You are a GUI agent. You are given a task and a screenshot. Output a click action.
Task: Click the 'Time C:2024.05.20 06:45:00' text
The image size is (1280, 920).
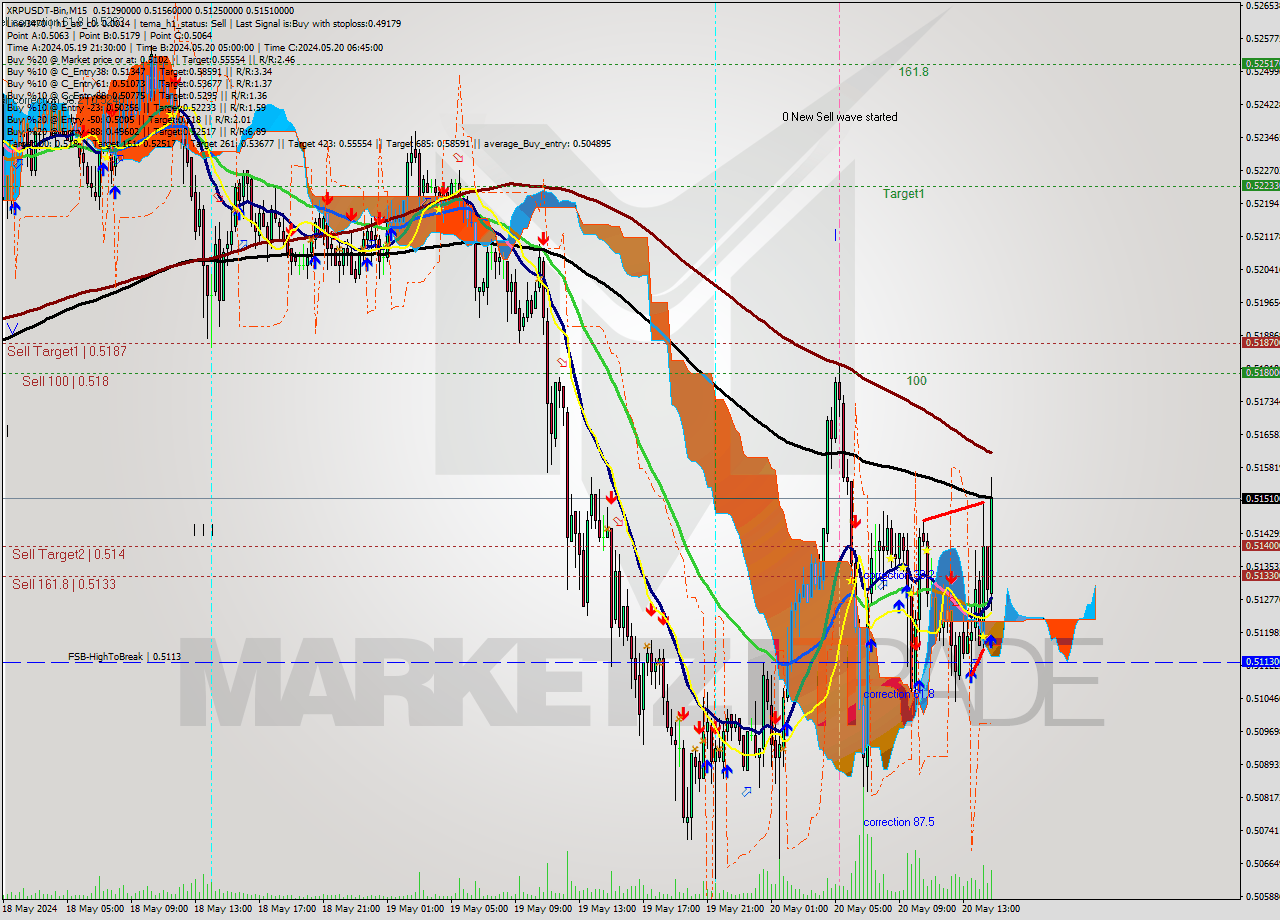(323, 47)
